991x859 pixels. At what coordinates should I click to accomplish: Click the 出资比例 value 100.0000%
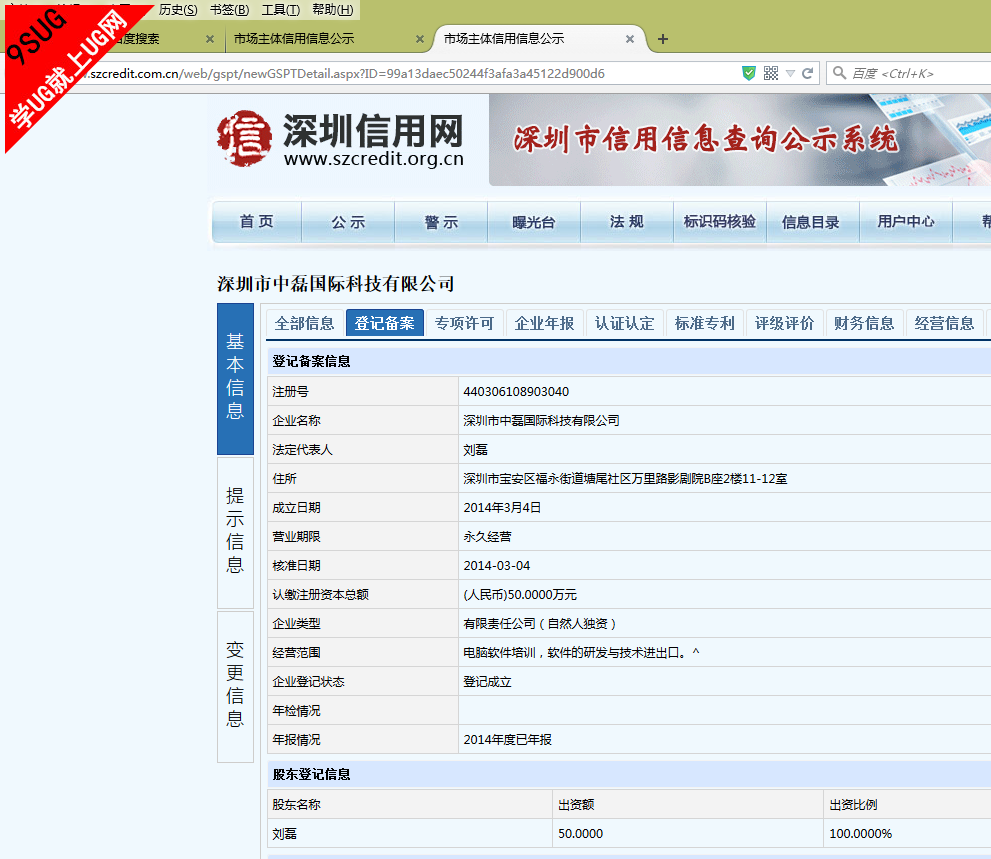tap(860, 834)
